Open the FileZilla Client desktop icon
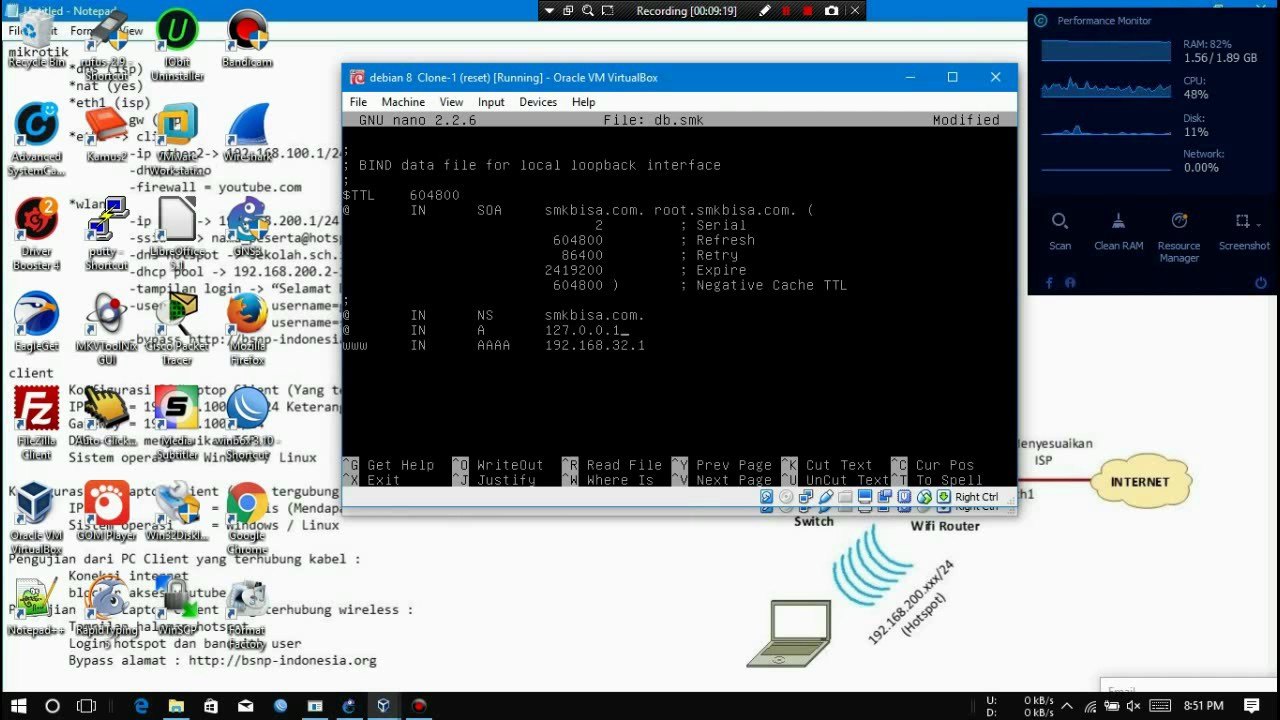The image size is (1280, 720). (36, 423)
